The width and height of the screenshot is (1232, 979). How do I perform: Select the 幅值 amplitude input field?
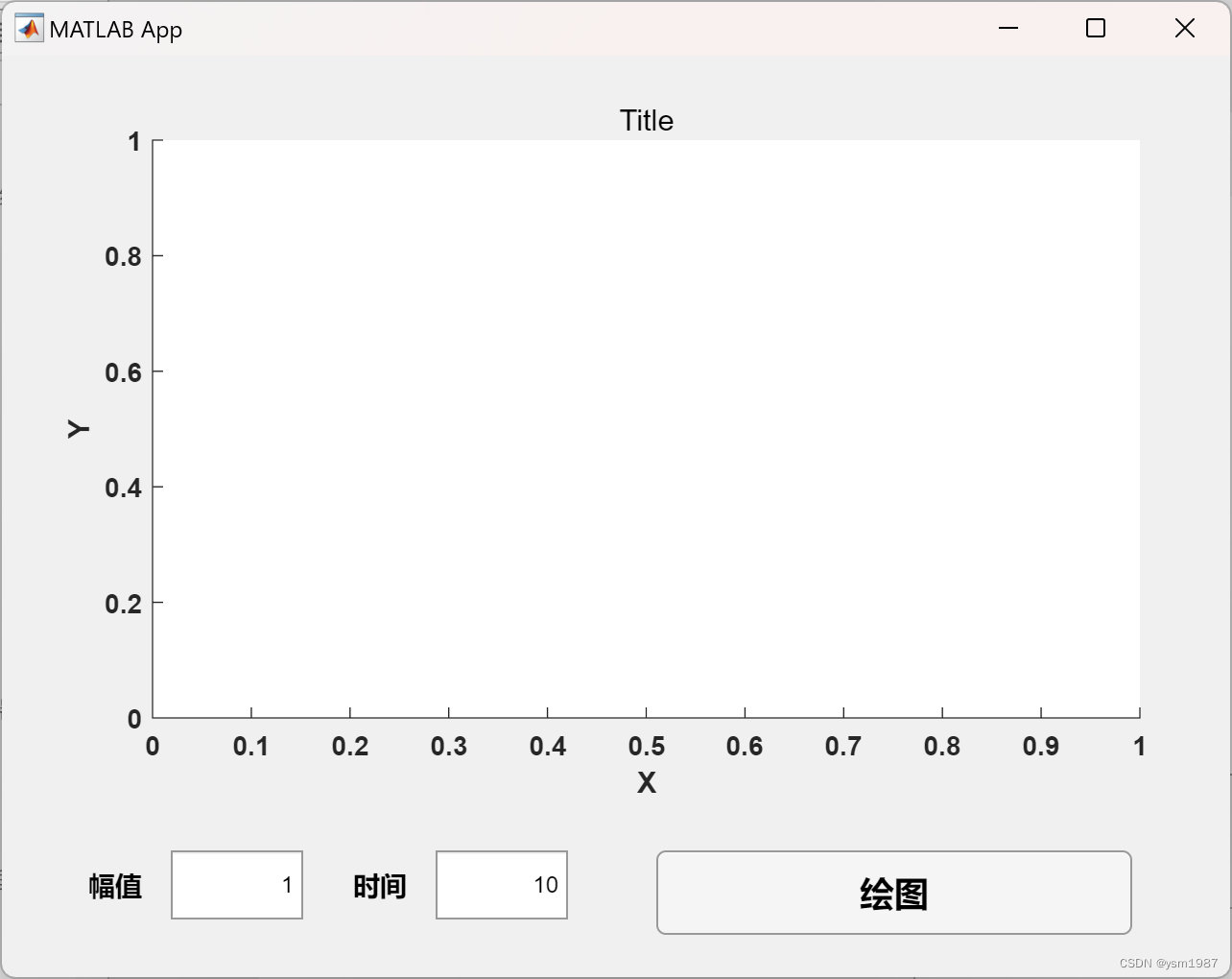237,885
